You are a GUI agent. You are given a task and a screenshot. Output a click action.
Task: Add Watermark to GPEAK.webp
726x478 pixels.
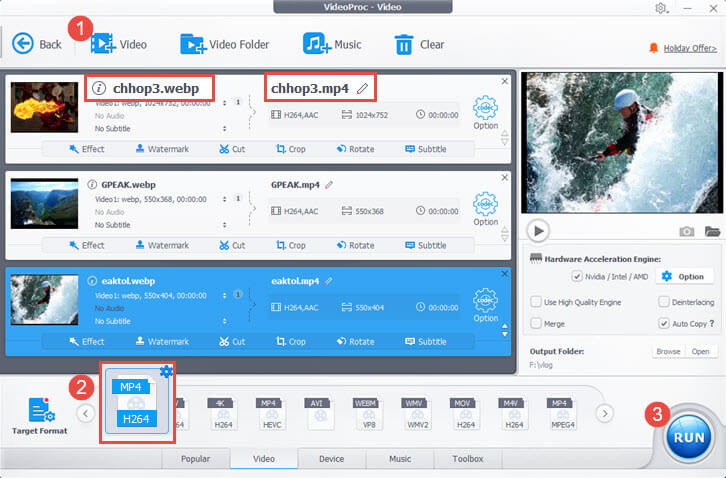tap(163, 245)
